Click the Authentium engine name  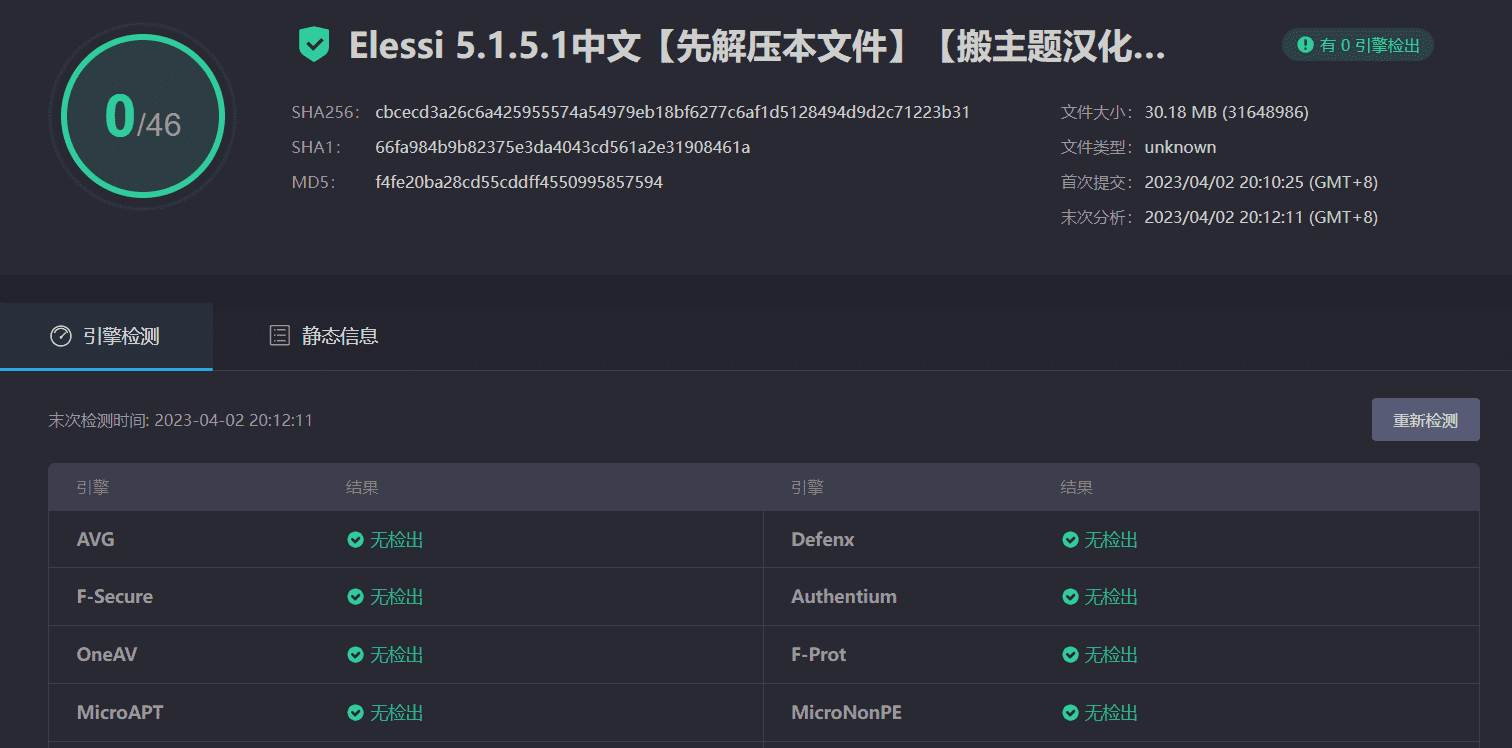(x=844, y=597)
